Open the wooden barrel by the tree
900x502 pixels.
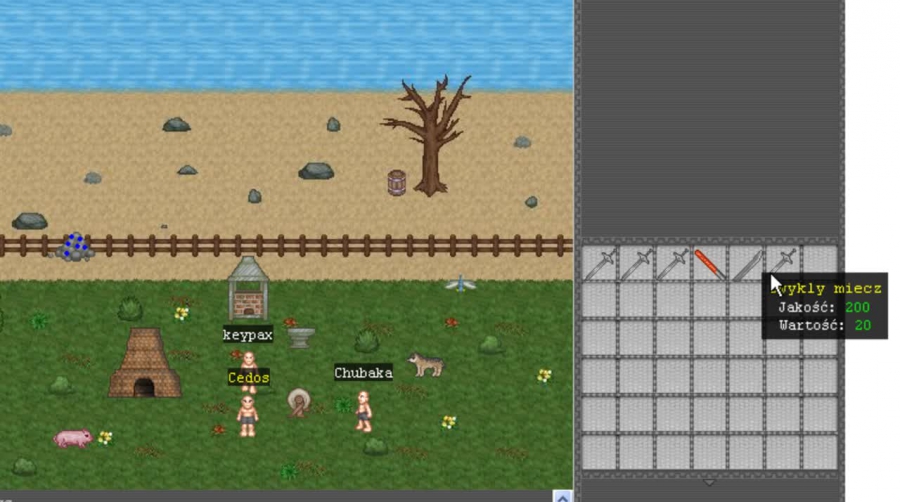tap(397, 183)
